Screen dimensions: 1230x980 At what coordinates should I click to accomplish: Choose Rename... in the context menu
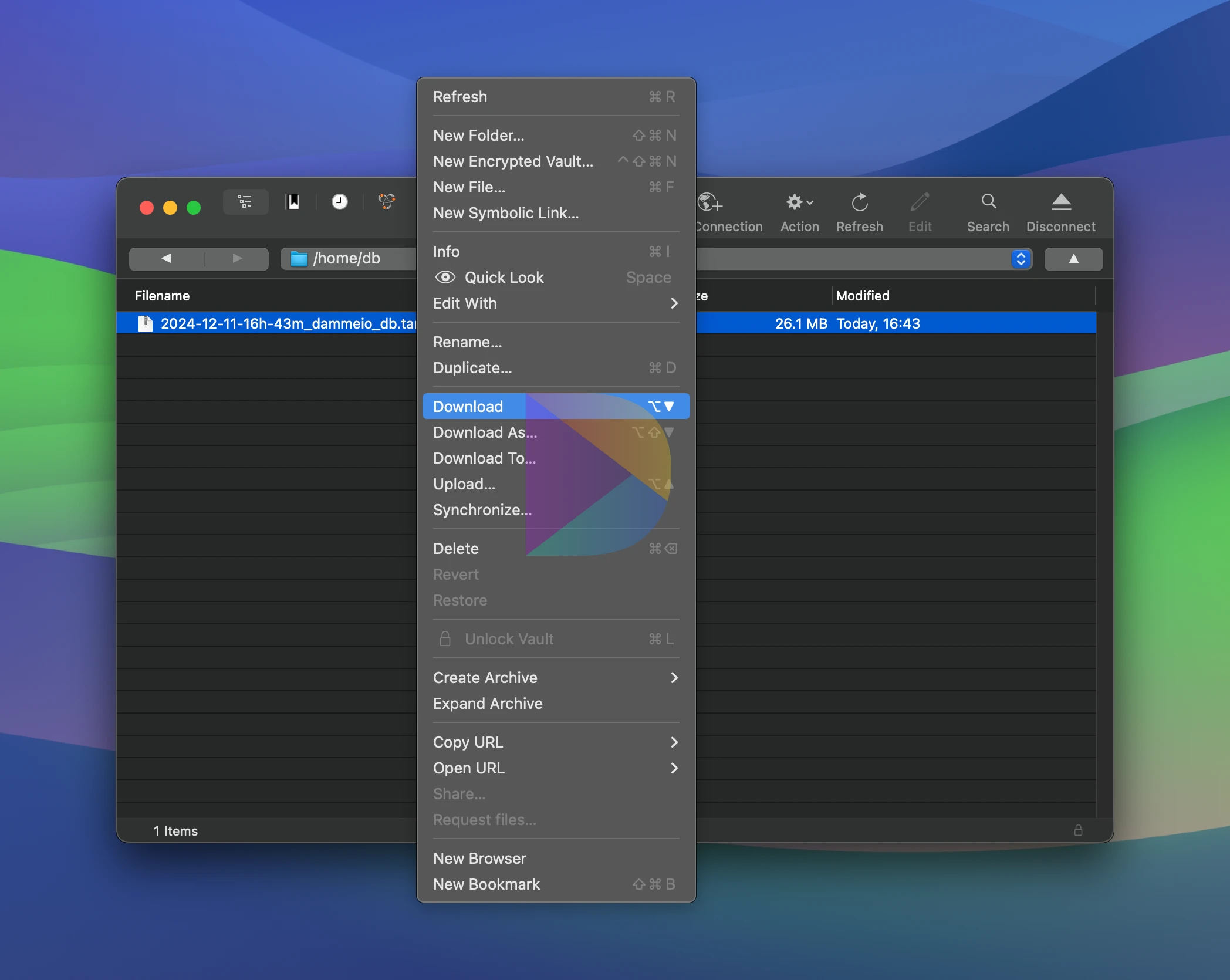click(x=556, y=342)
